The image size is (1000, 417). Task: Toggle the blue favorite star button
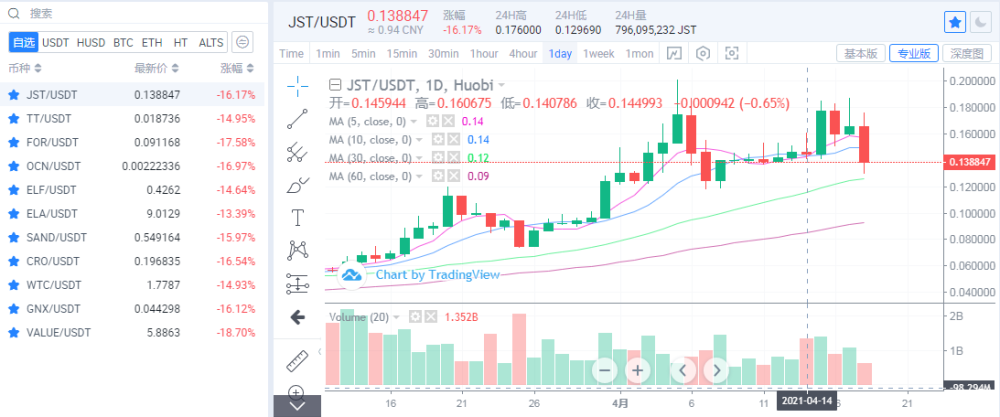[x=955, y=23]
